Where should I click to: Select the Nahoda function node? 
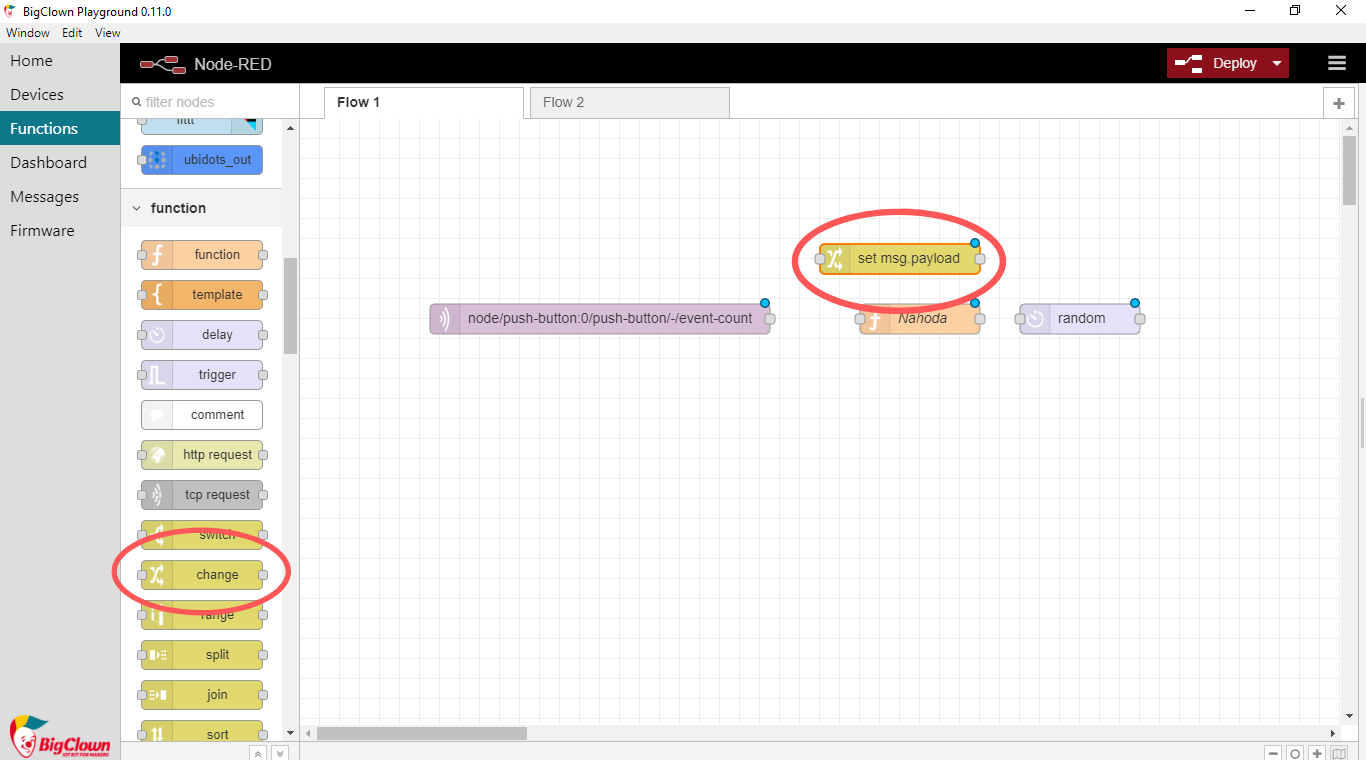[920, 319]
